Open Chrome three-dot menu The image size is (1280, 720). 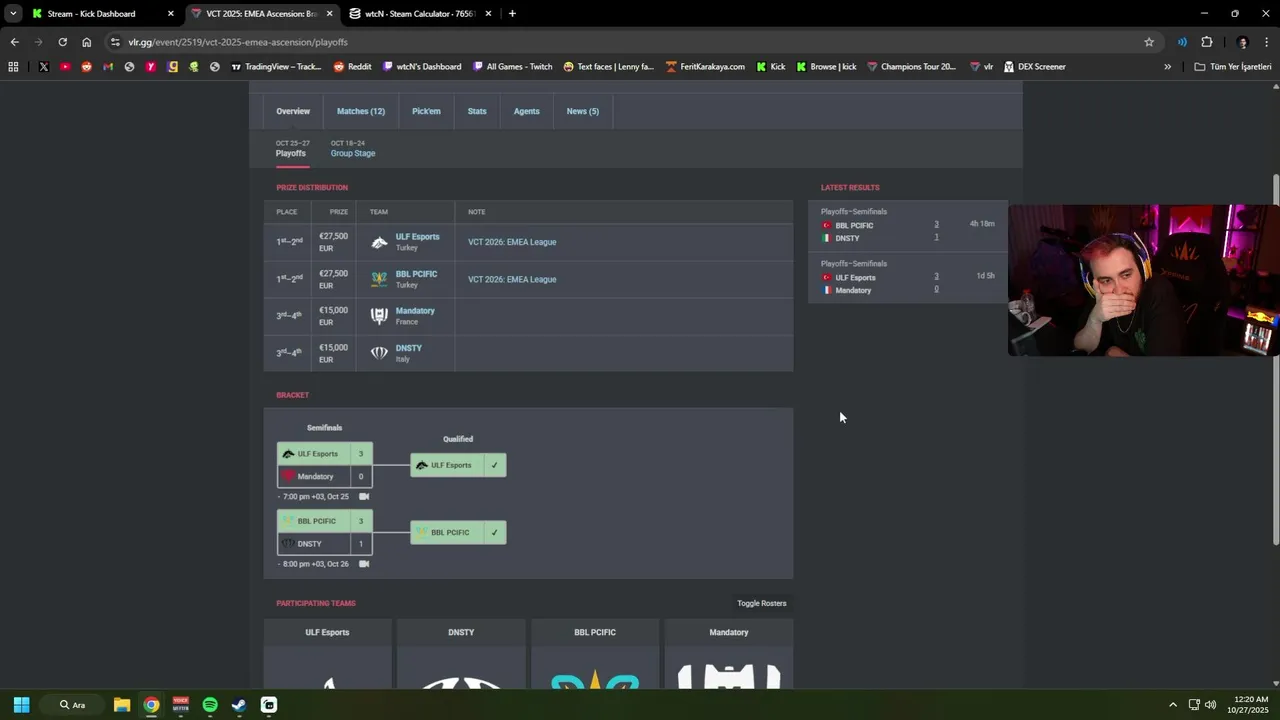click(1267, 42)
